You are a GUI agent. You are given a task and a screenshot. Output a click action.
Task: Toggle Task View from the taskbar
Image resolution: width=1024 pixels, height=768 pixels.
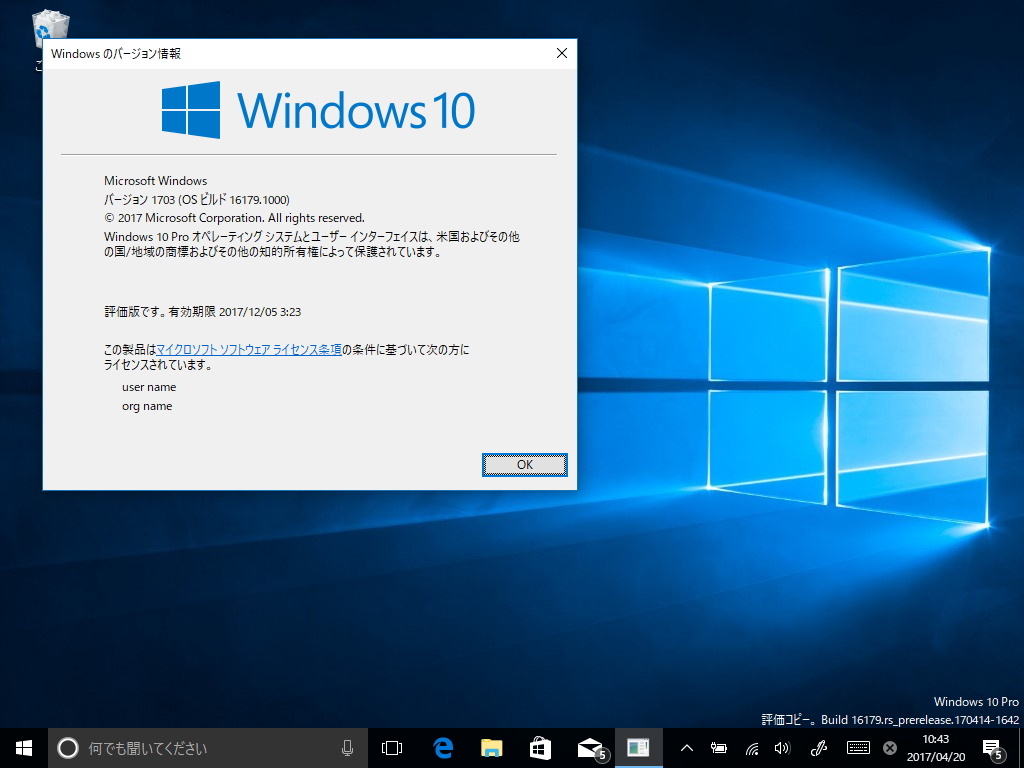tap(390, 747)
